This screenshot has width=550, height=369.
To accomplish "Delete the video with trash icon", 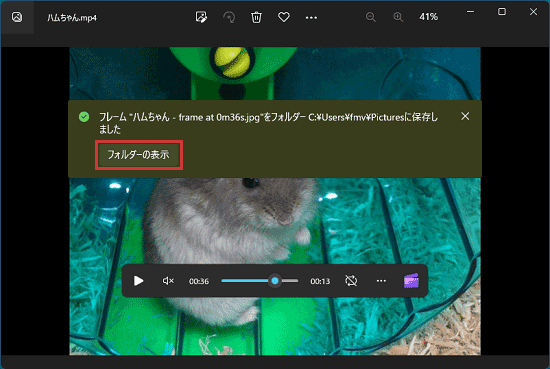I will [256, 17].
